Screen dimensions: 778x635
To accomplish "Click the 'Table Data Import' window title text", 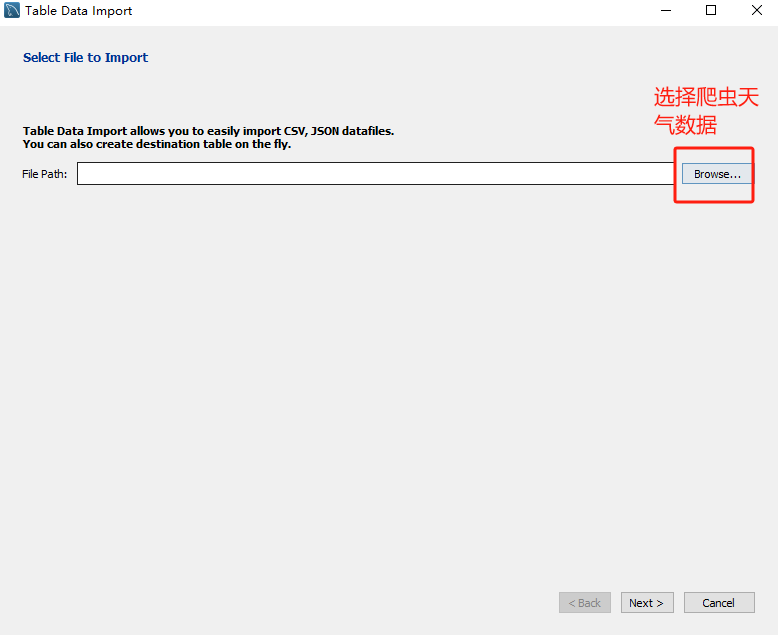I will (x=78, y=11).
